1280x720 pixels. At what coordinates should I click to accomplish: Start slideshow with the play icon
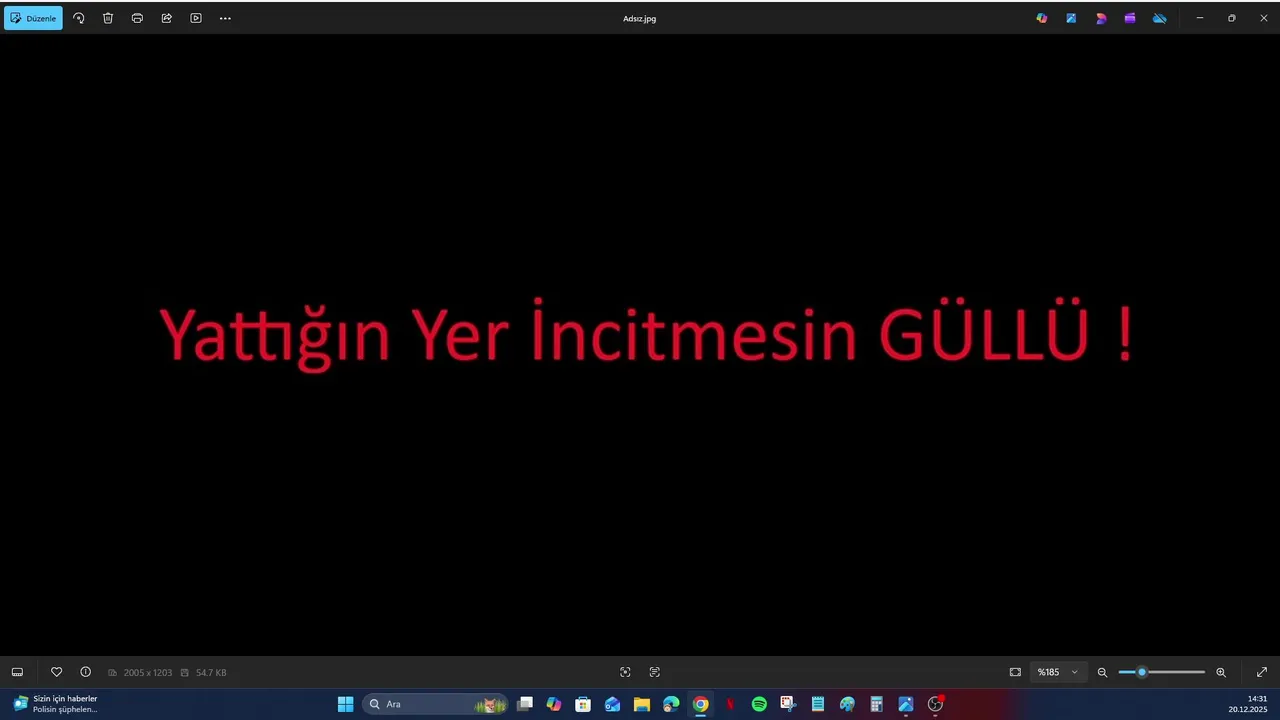pos(196,18)
